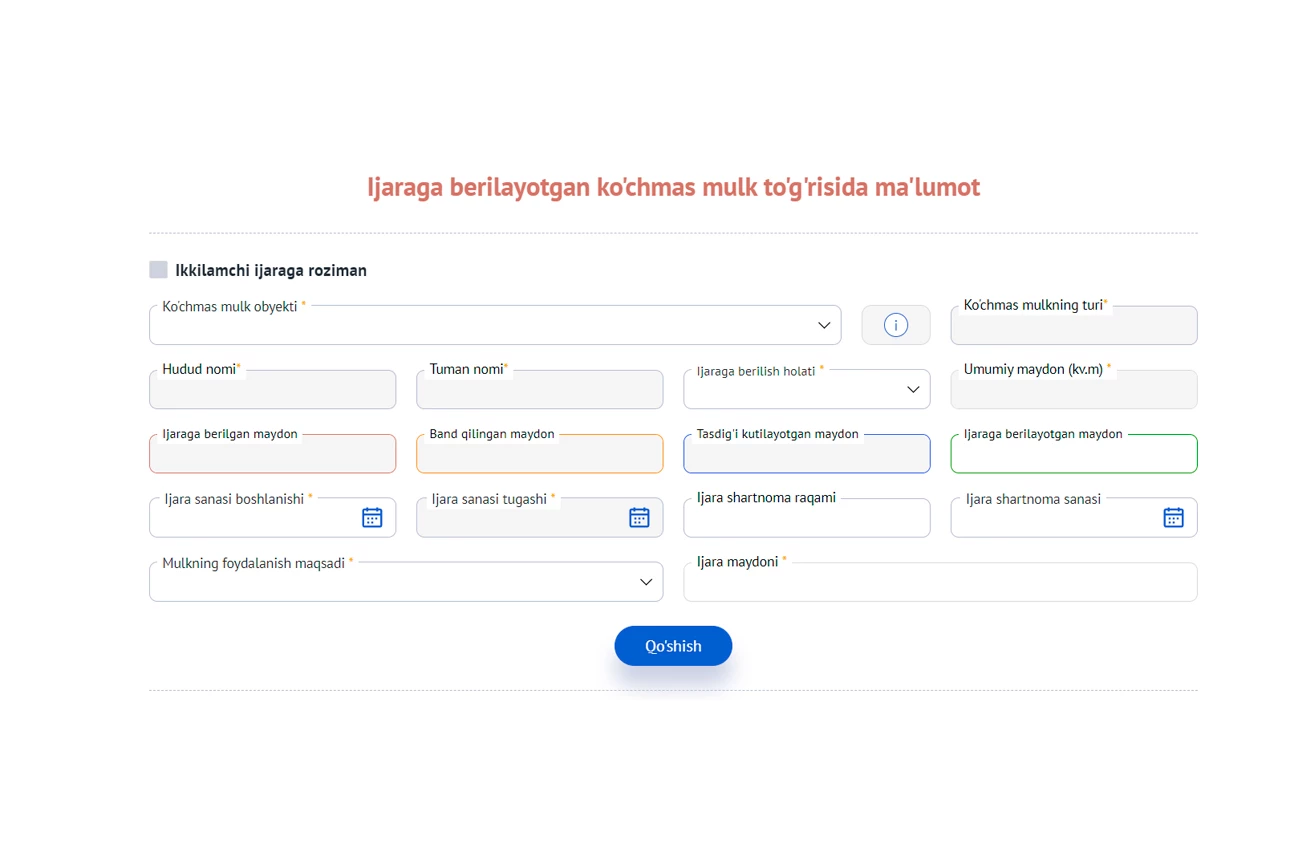Click the info icon button
Screen dimensions: 1300x867
click(896, 325)
